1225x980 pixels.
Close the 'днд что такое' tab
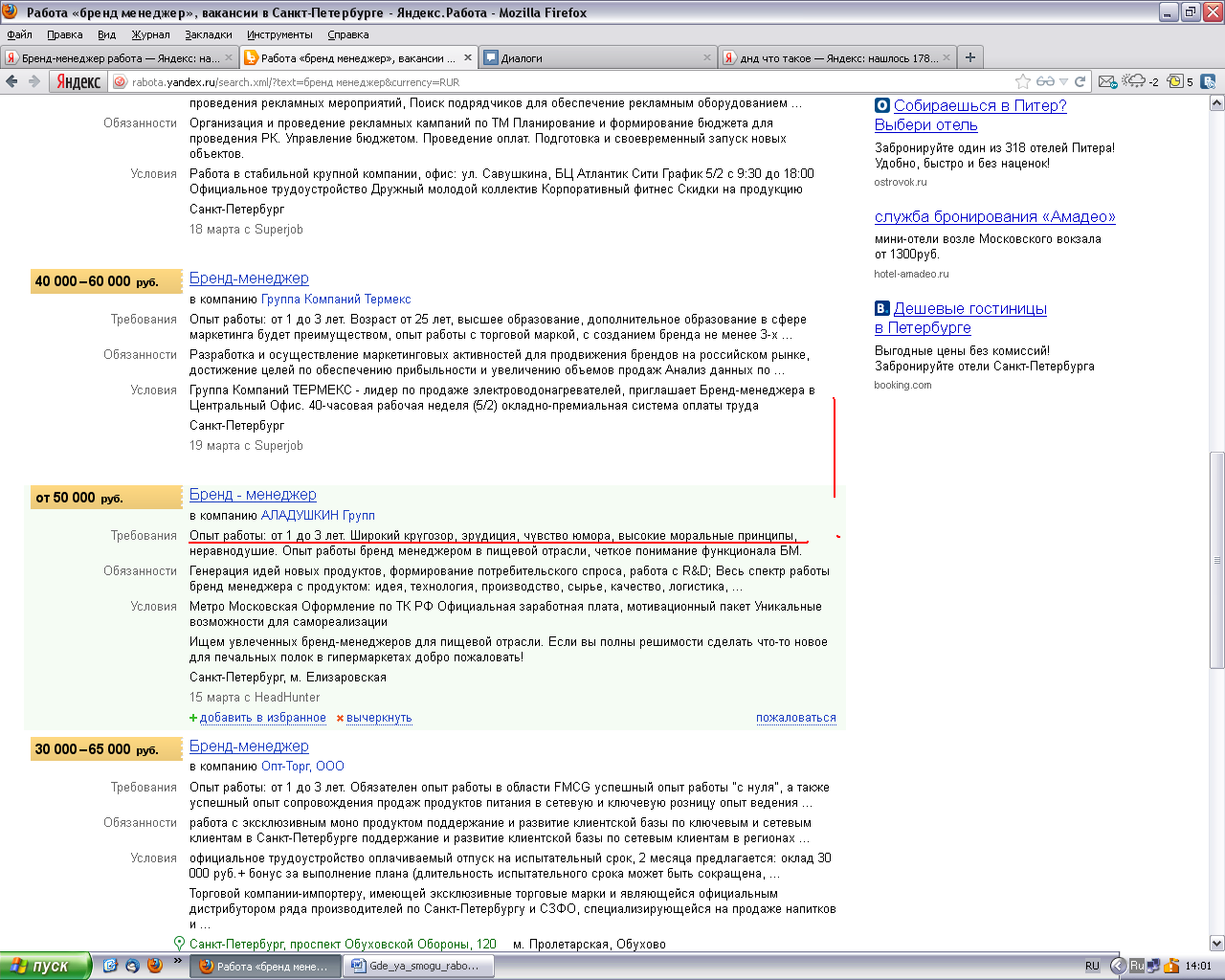[x=947, y=57]
